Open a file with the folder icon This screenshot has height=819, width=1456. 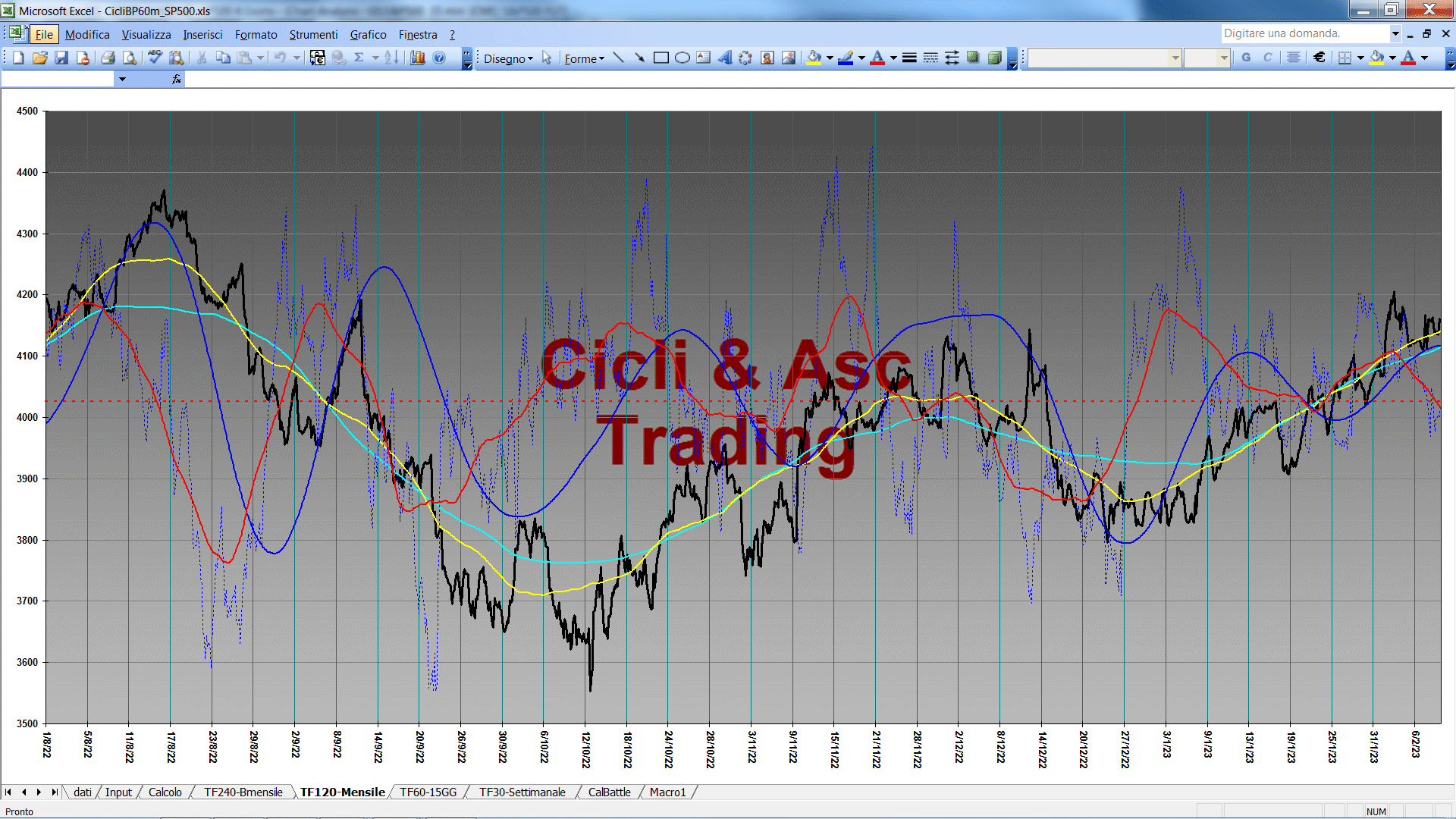pos(40,58)
